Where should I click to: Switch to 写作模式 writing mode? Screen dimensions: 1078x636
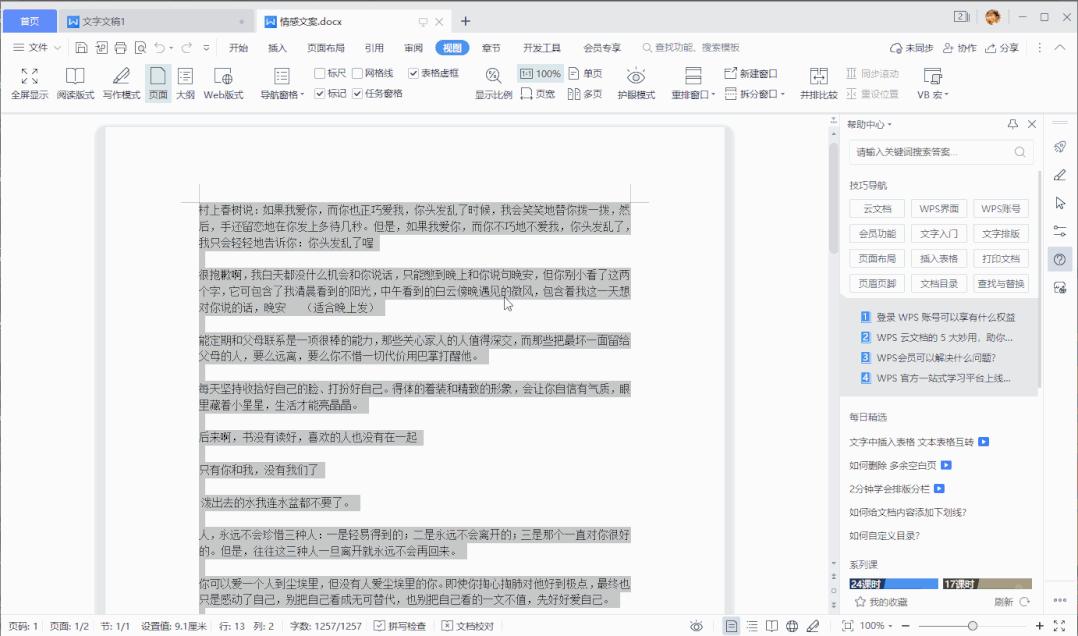[121, 80]
